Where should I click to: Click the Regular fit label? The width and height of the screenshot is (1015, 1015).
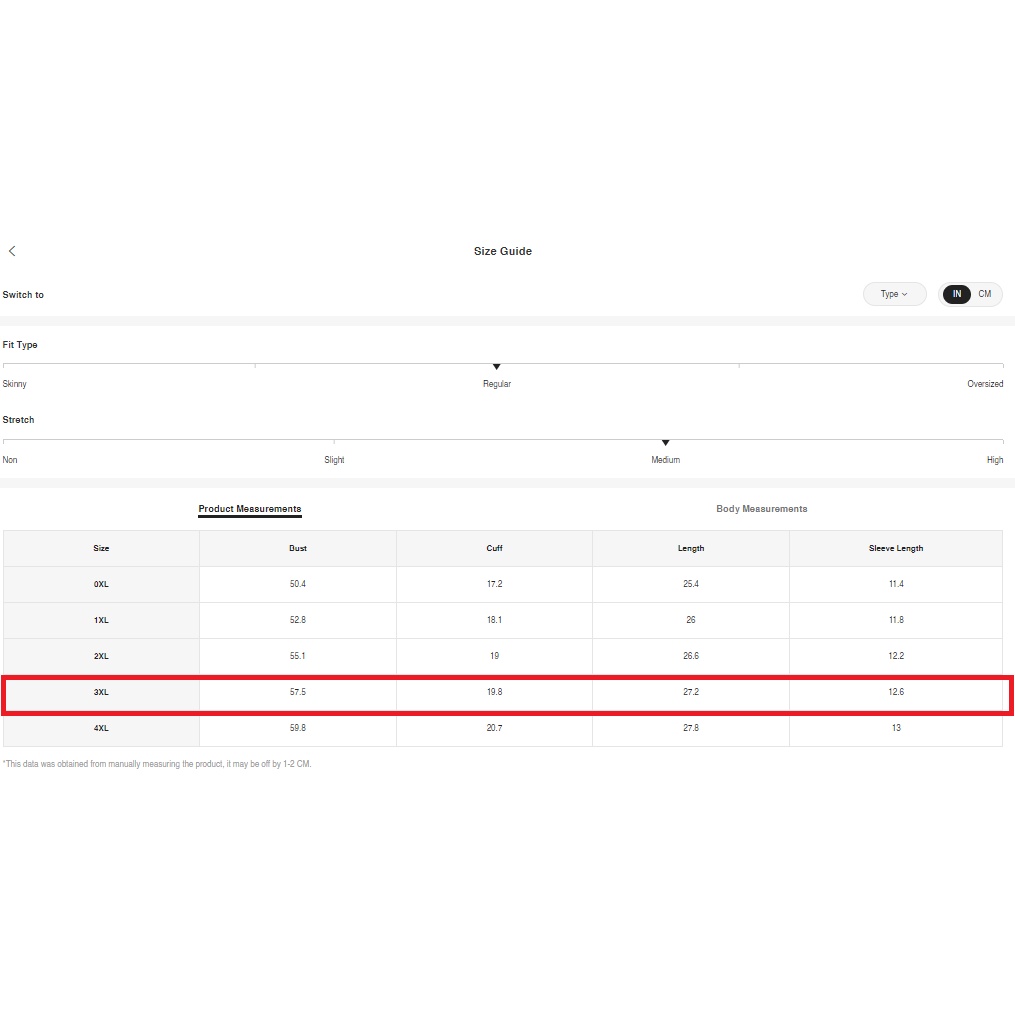click(496, 384)
